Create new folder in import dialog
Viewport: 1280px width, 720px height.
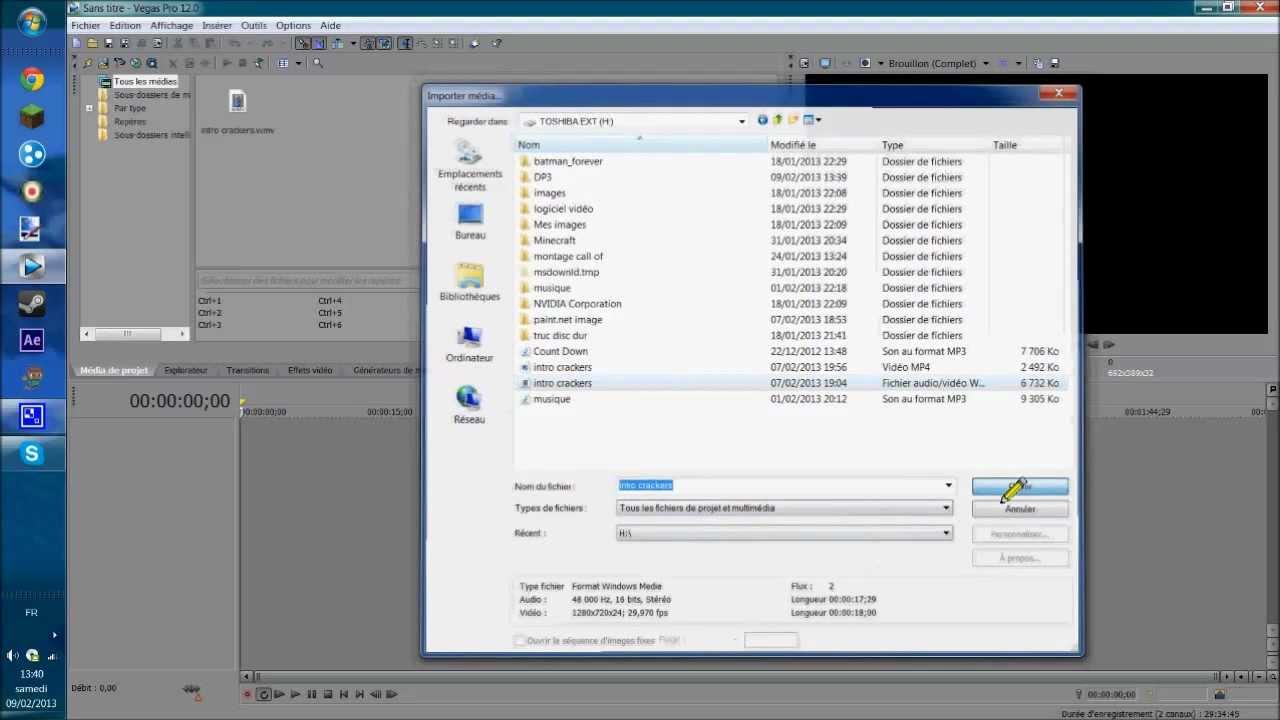(793, 120)
